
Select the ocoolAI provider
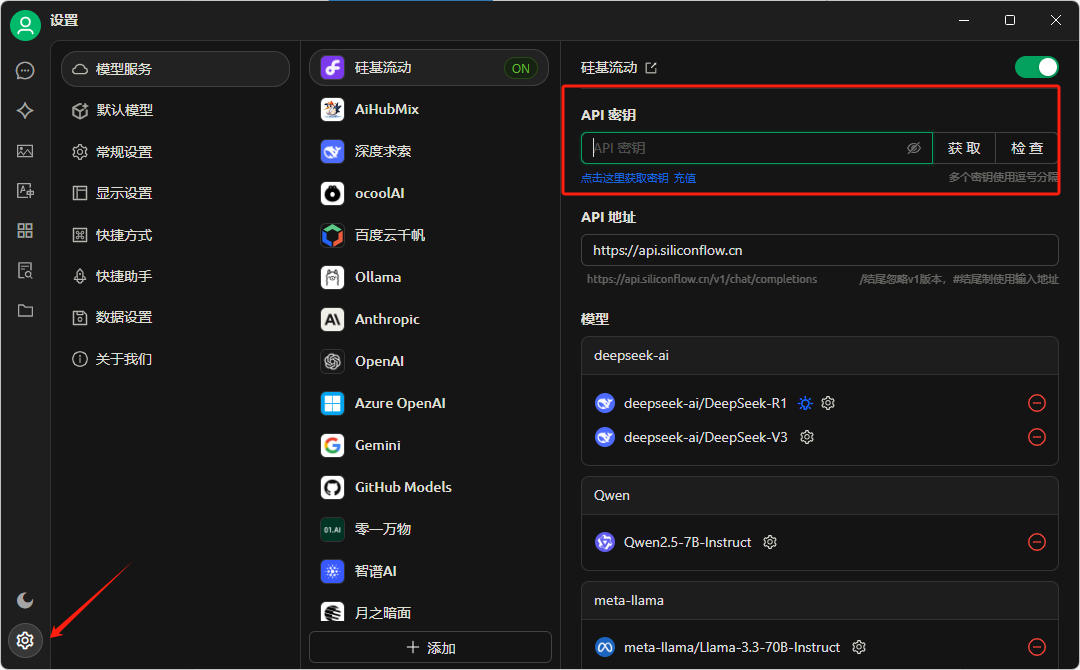(x=428, y=193)
